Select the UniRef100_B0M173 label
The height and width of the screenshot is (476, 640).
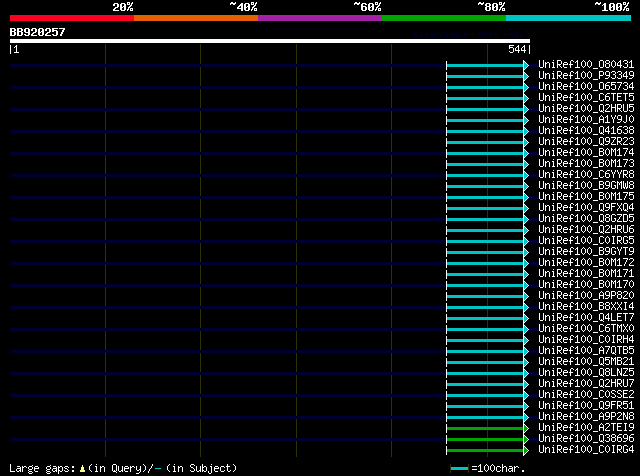point(586,164)
